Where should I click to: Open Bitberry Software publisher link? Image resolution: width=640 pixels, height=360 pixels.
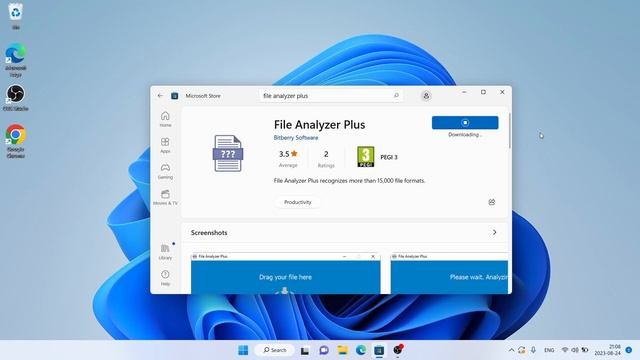click(296, 138)
